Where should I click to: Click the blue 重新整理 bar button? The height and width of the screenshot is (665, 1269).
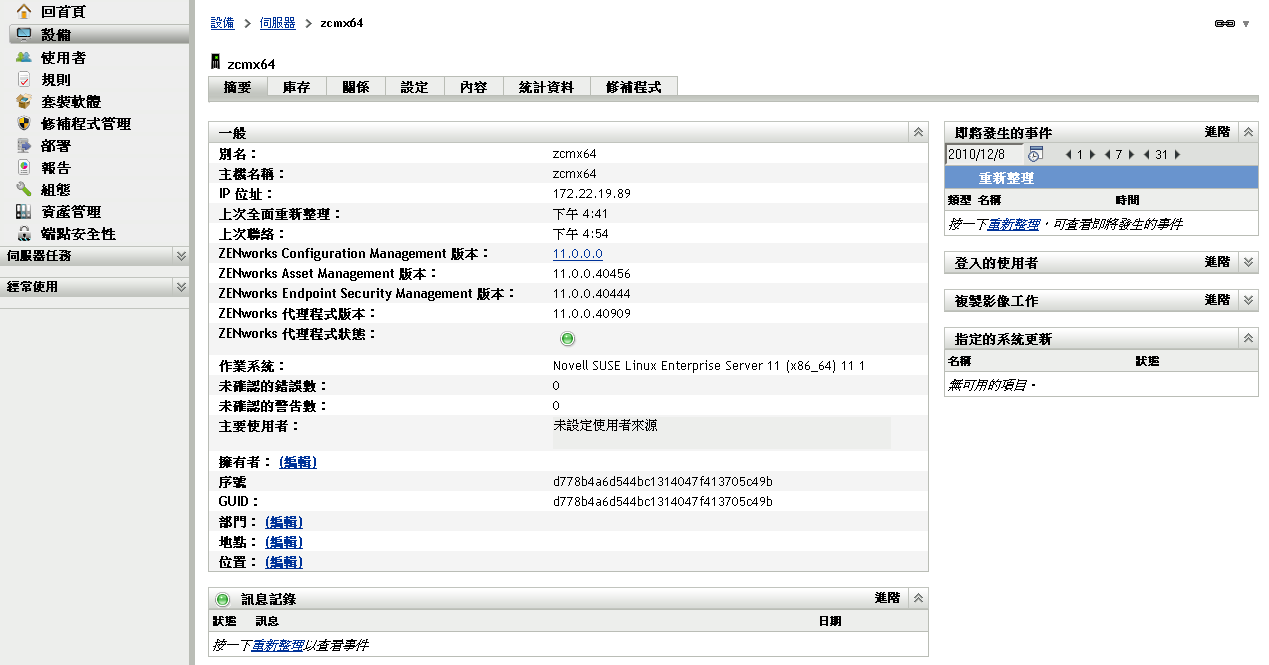tap(1101, 178)
